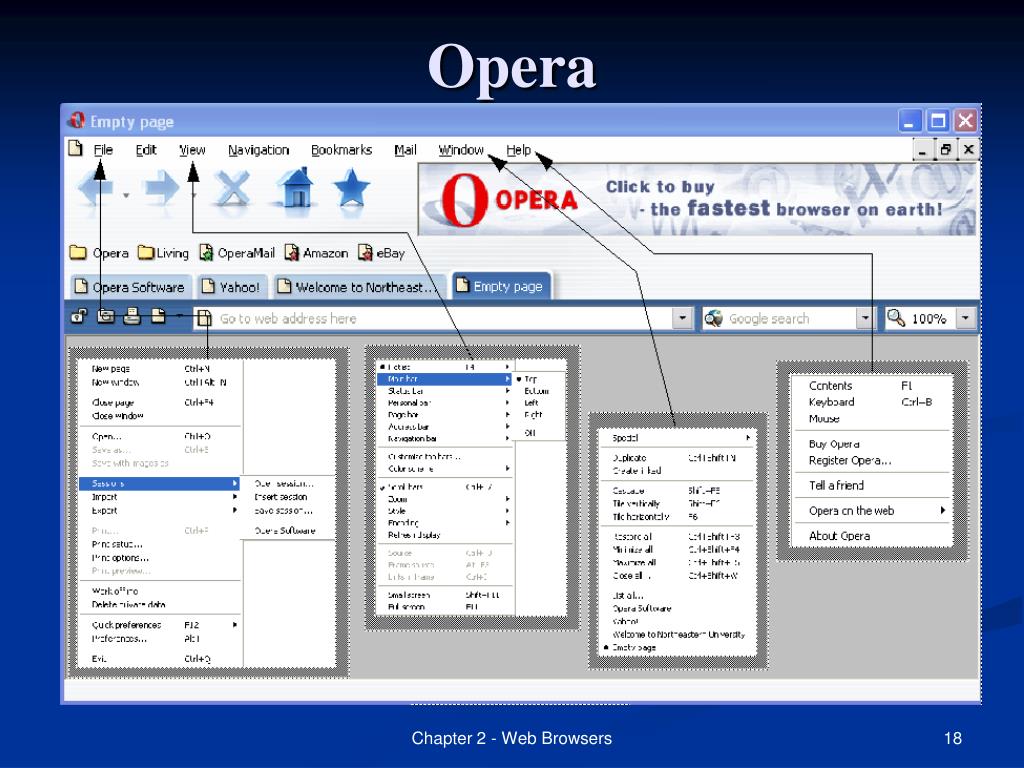Click the blue star bookmarks icon

click(x=351, y=188)
